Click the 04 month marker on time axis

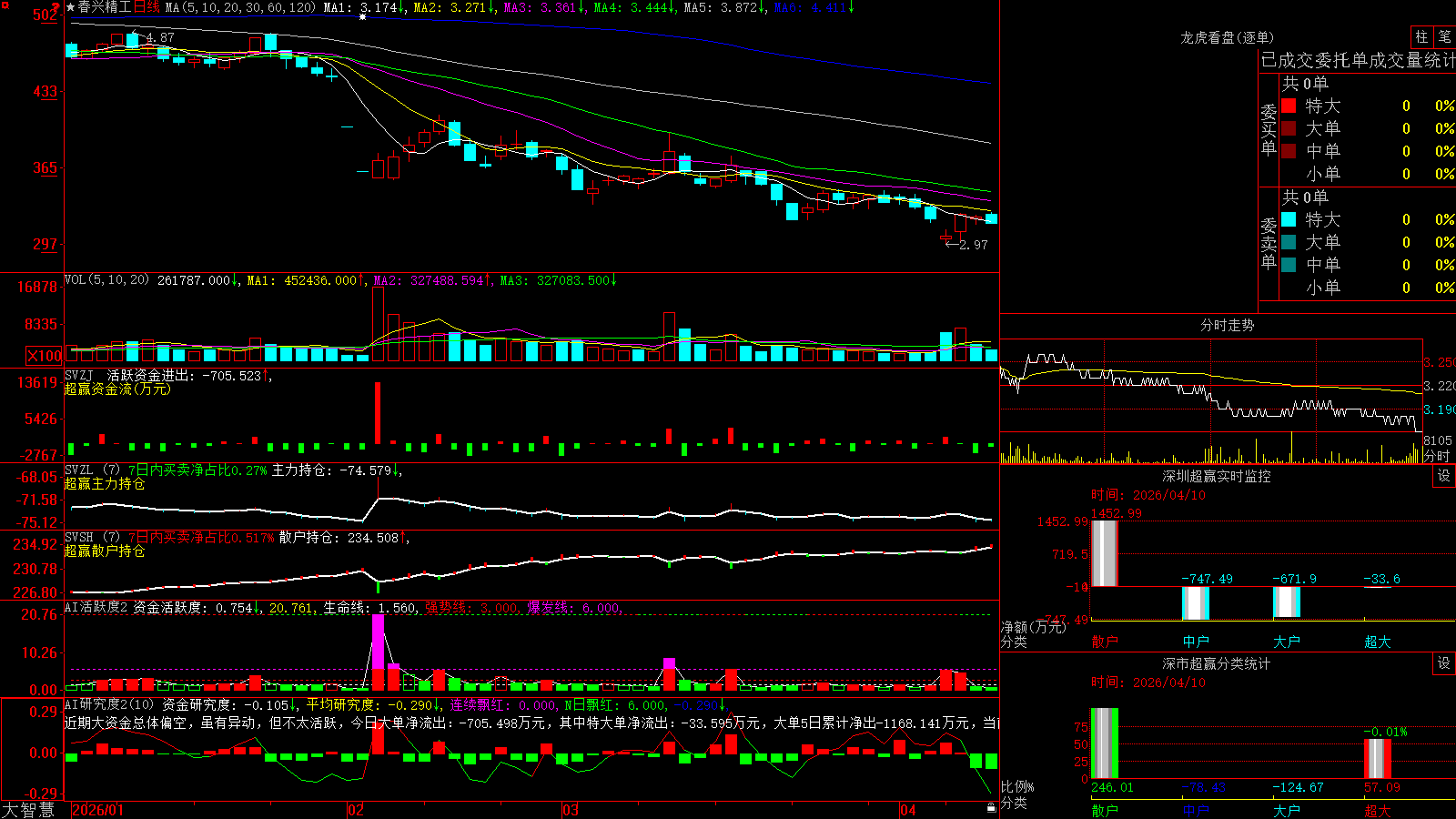(x=908, y=810)
